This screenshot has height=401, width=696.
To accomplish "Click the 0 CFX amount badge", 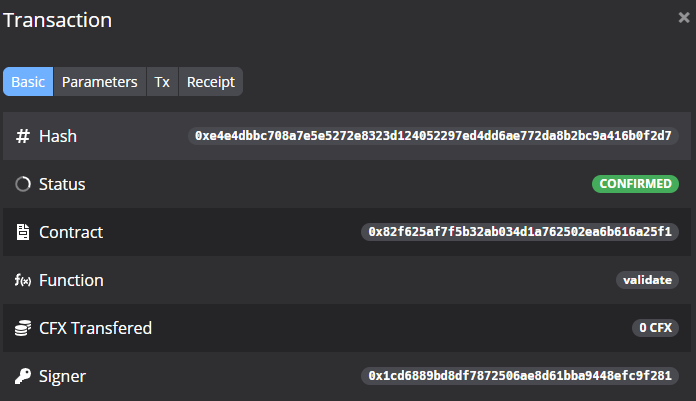I will pos(655,328).
